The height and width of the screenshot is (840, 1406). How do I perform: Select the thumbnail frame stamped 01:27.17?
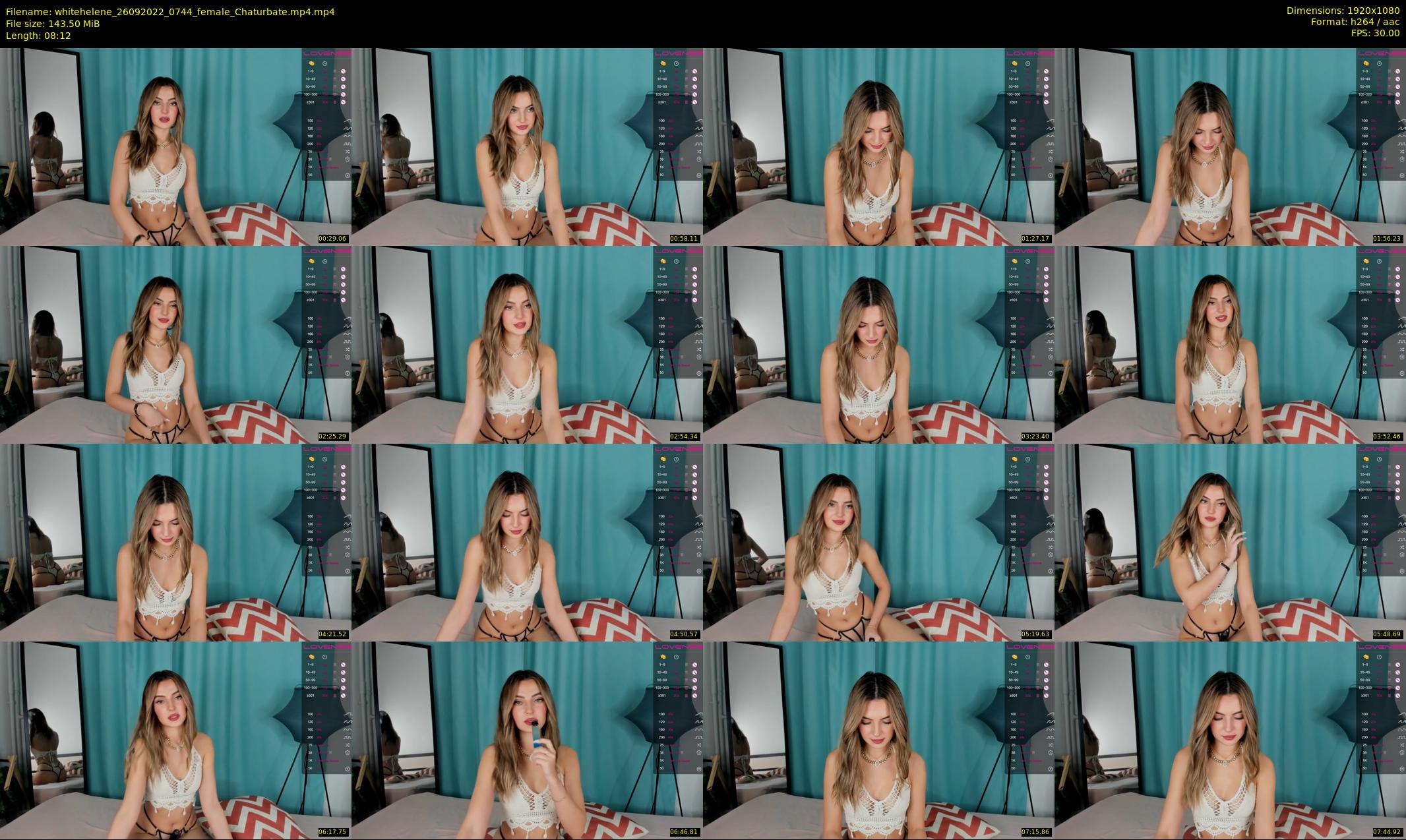point(878,146)
